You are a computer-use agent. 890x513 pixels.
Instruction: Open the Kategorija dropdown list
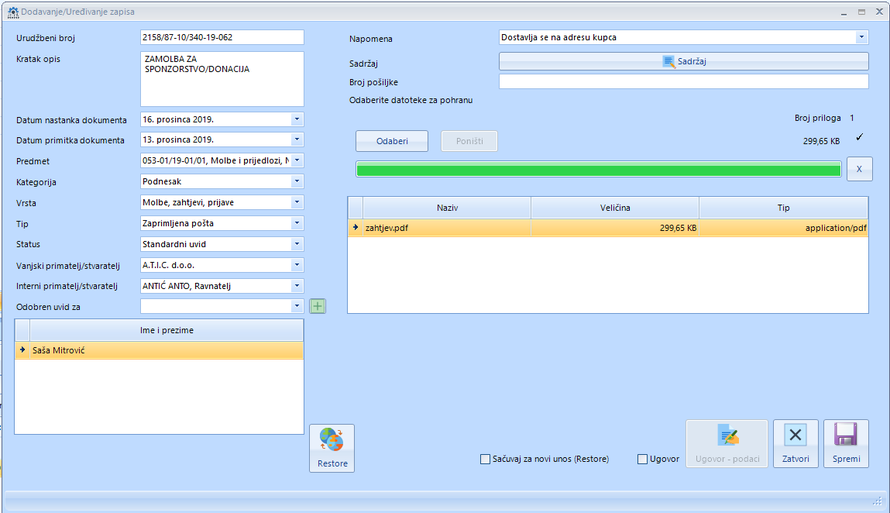pos(297,182)
